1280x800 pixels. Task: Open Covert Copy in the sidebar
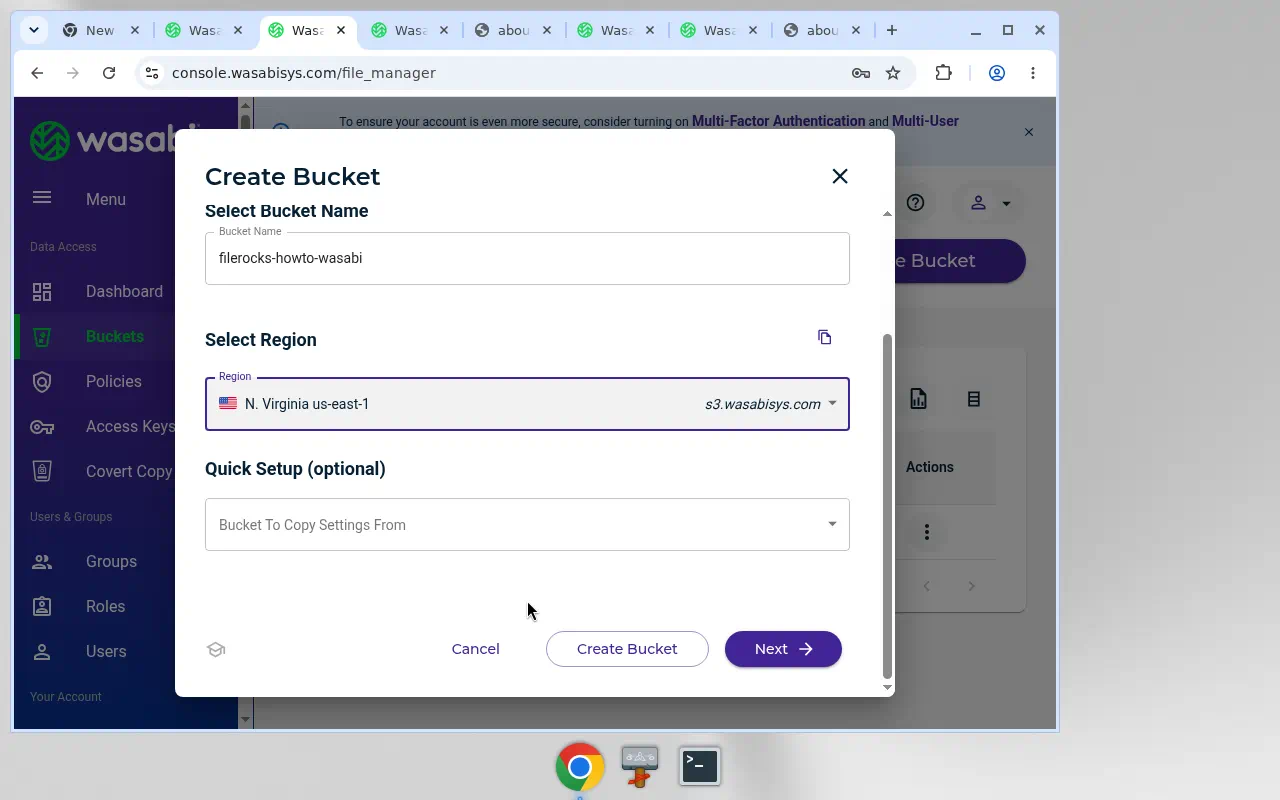(129, 471)
